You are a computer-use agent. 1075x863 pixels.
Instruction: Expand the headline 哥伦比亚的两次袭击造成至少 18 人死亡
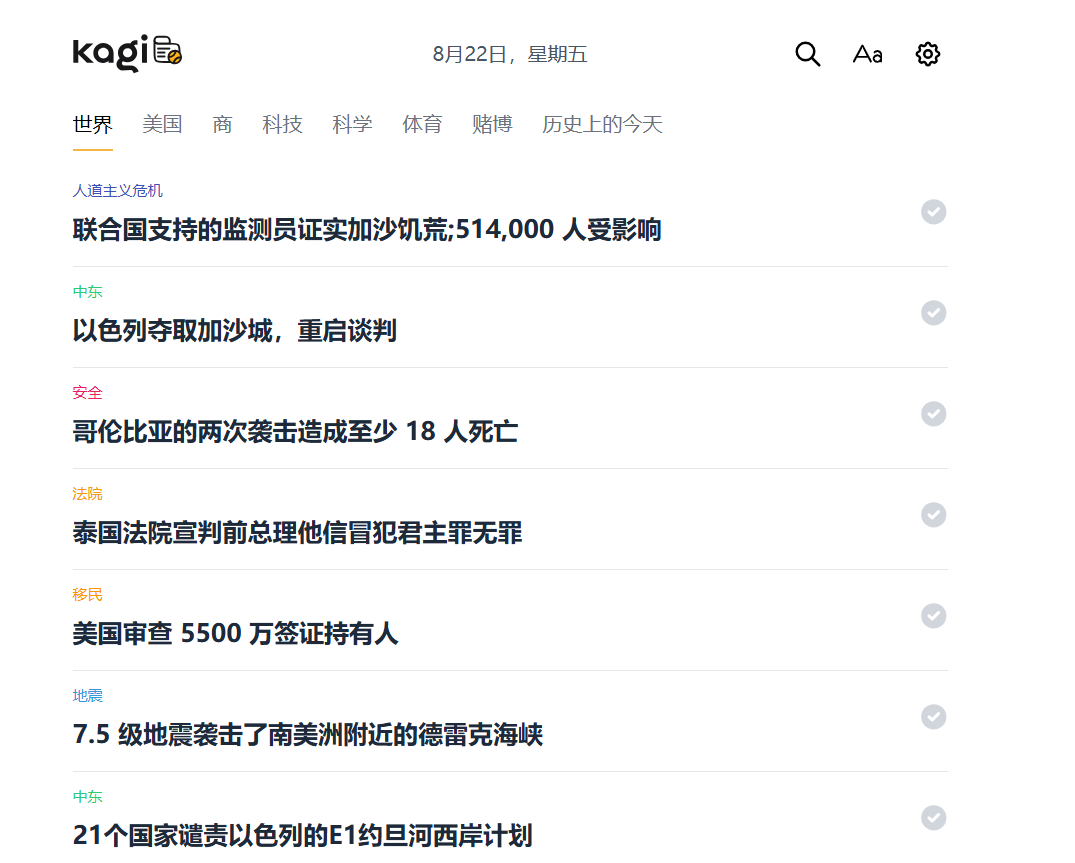[295, 432]
